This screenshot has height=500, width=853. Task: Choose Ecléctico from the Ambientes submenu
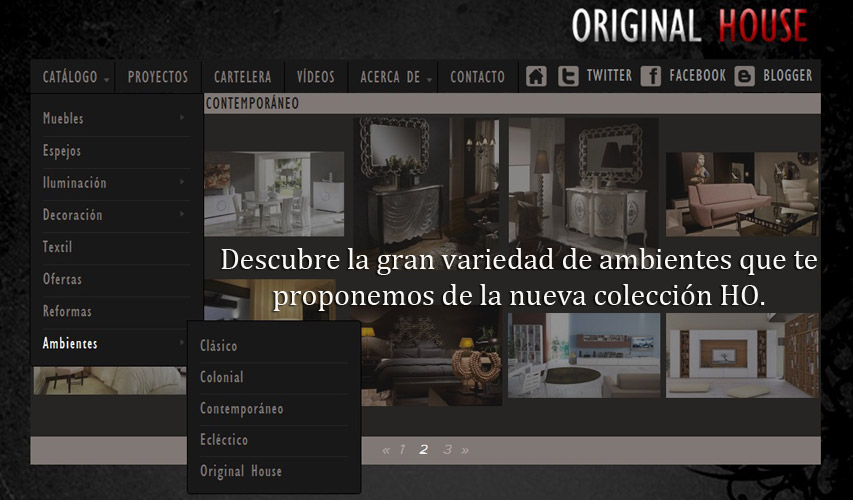coord(224,439)
